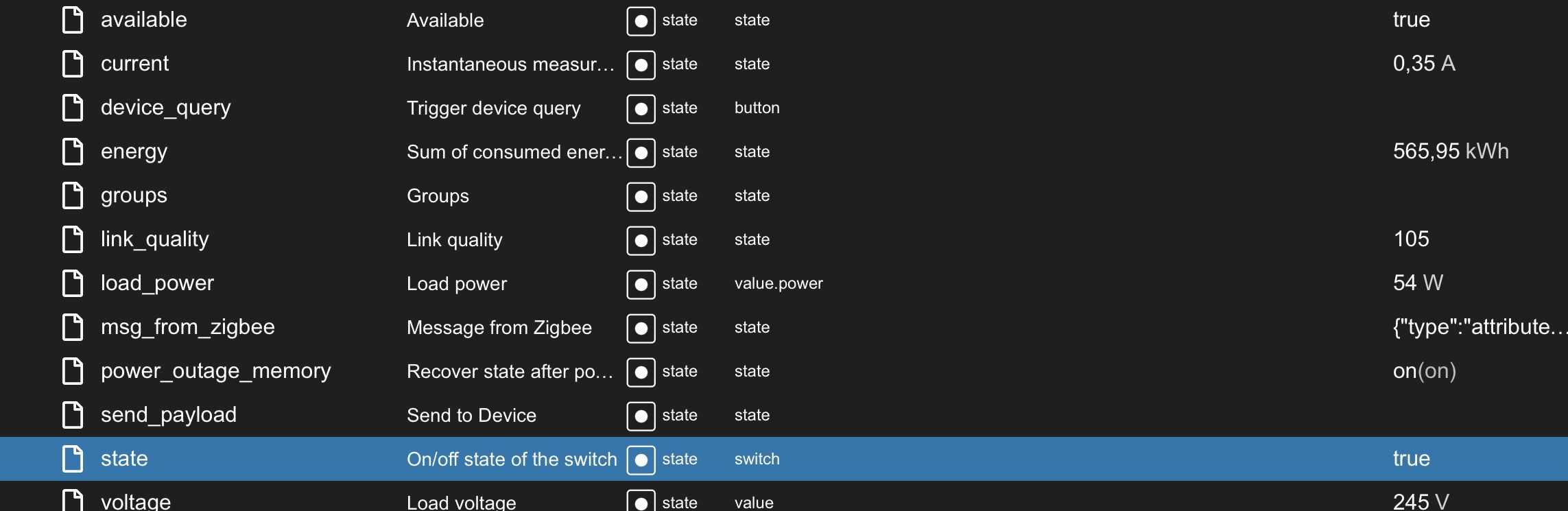1568x511 pixels.
Task: Click the file icon next to voltage
Action: click(73, 501)
